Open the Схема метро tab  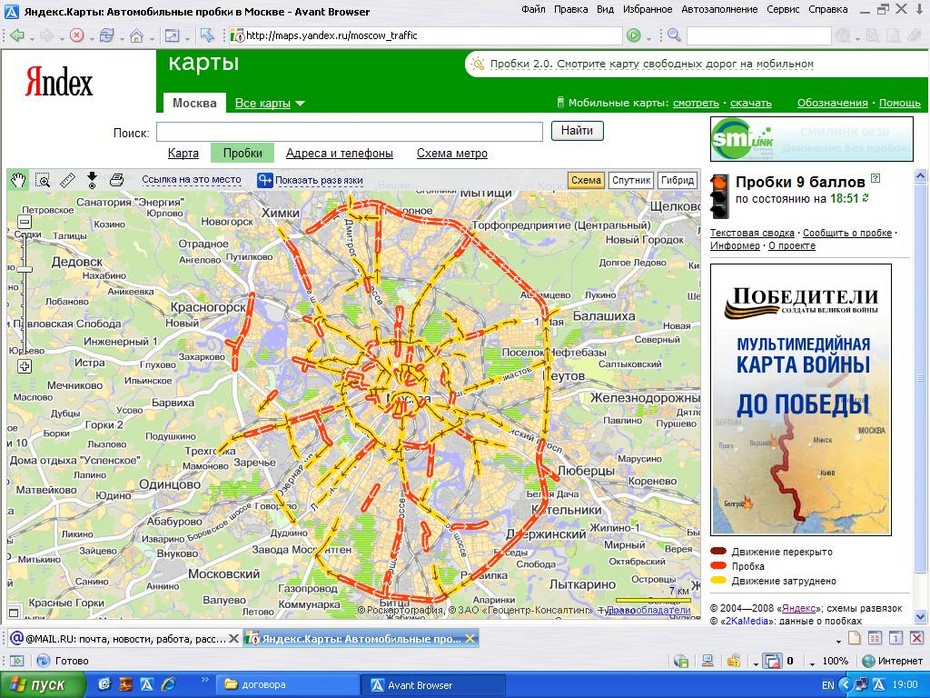coord(451,153)
